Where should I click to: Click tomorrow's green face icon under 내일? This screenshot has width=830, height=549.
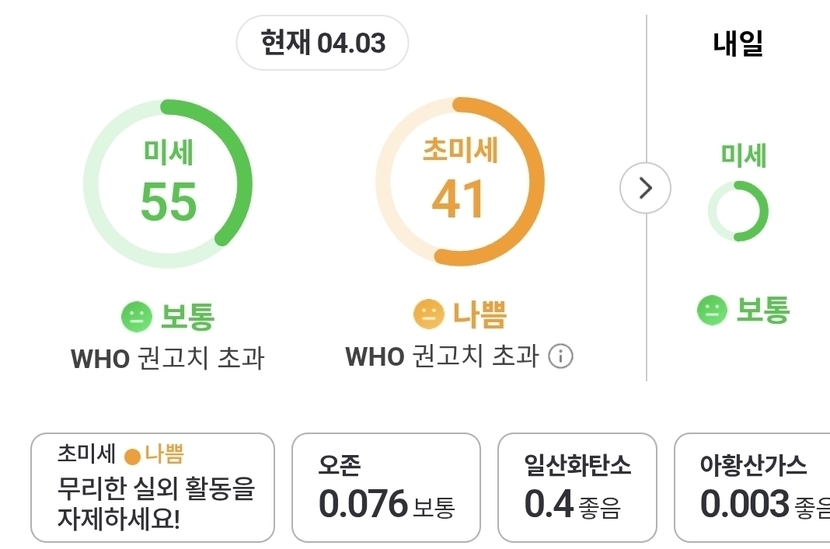[712, 310]
